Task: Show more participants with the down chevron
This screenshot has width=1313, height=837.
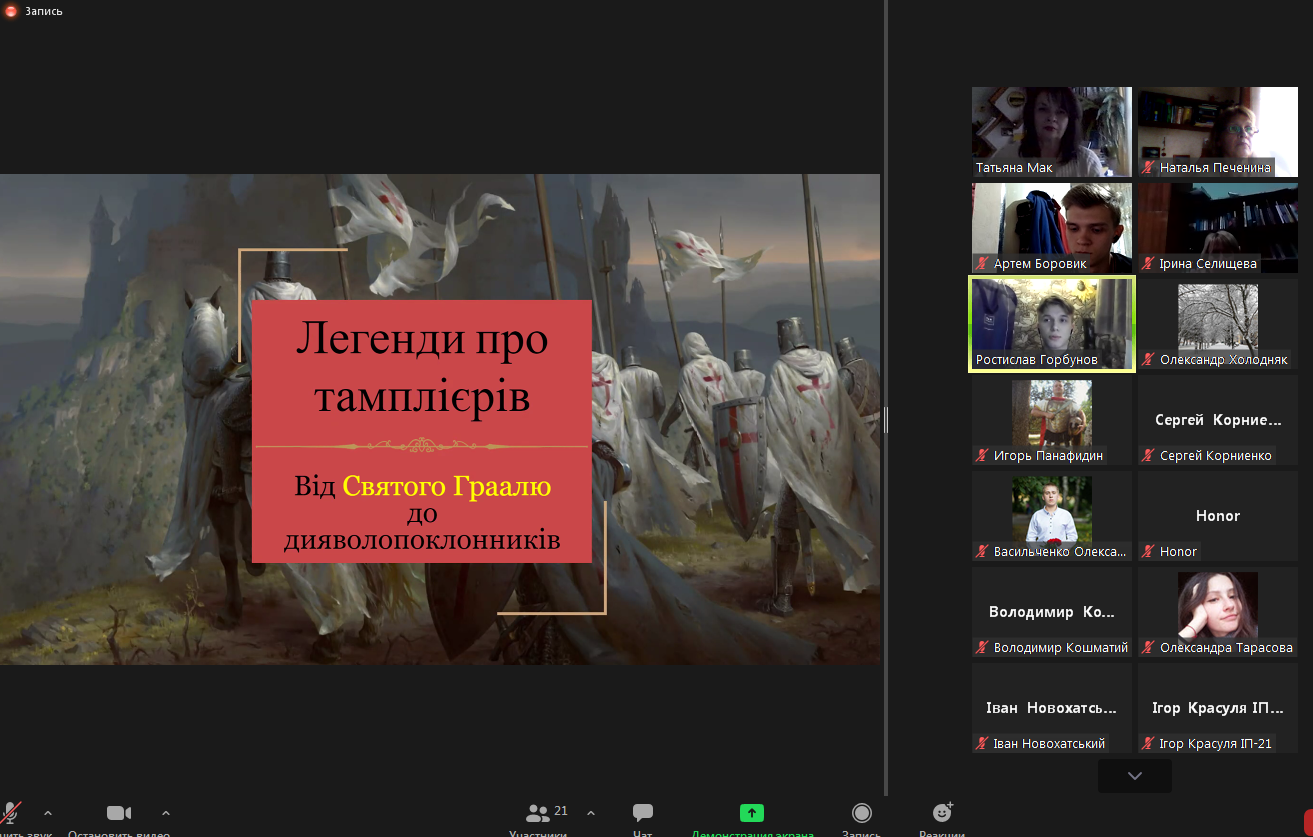Action: point(1134,776)
